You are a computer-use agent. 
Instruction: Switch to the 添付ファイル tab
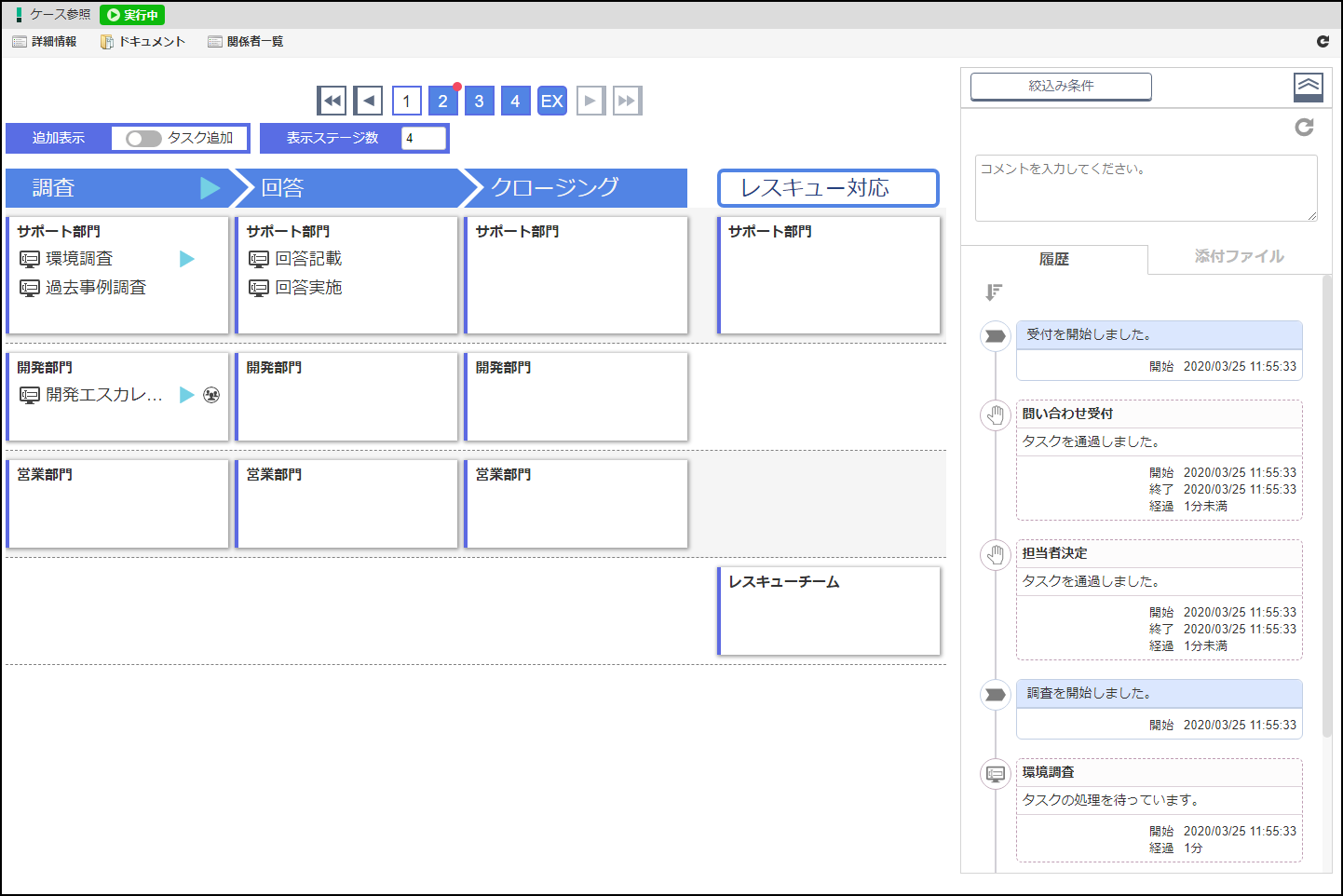(x=1239, y=257)
